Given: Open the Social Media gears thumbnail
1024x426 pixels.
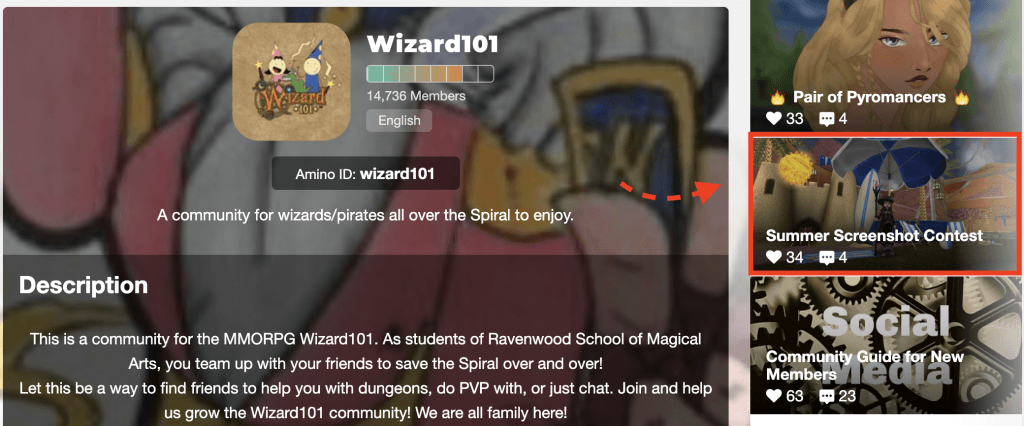Looking at the screenshot, I should coord(886,345).
